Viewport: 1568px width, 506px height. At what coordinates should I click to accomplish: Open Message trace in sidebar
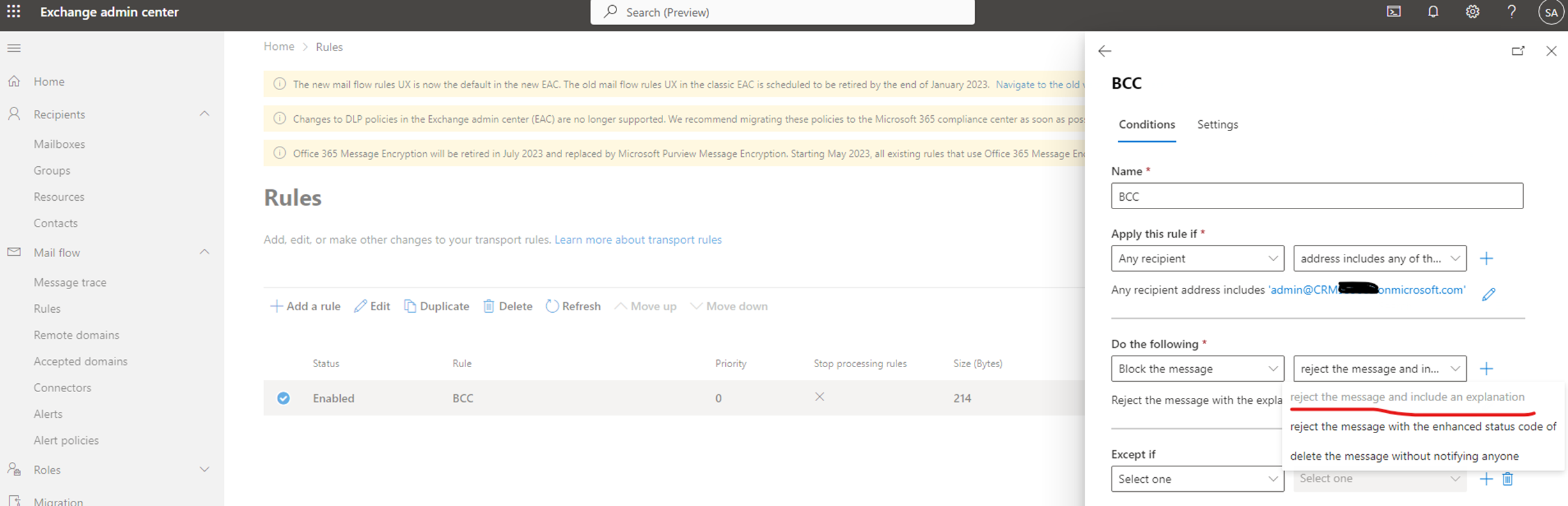(70, 282)
